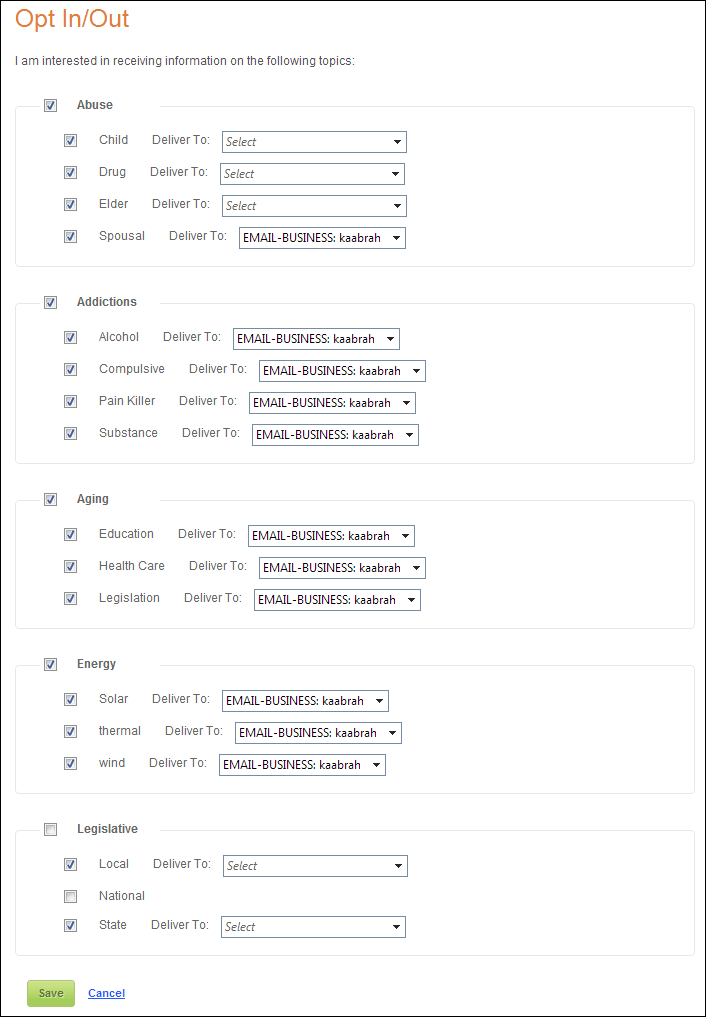Uncheck the Abuse category checkbox

pyautogui.click(x=50, y=105)
